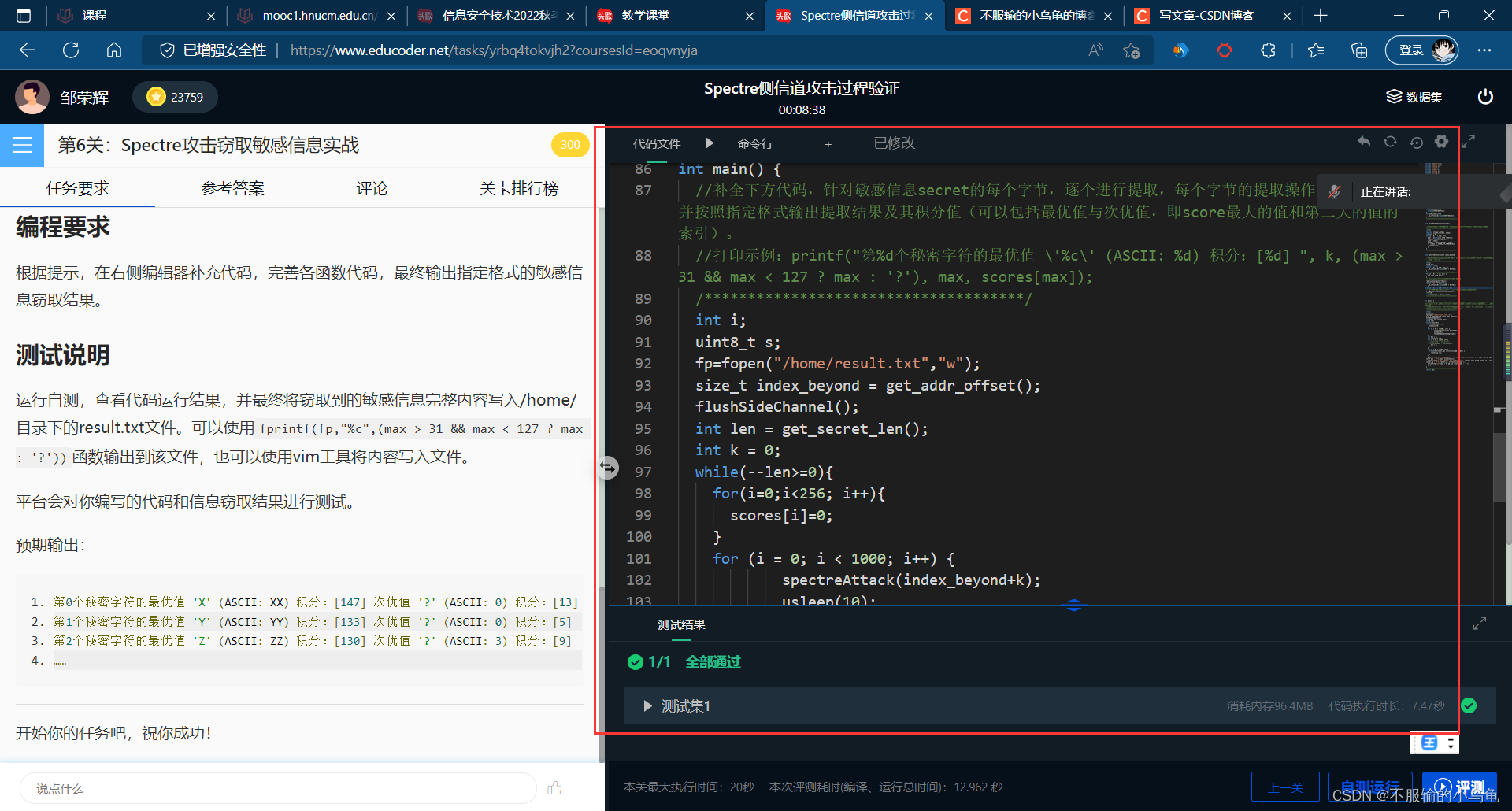1512x811 pixels.
Task: Click the thumbs-up like icon
Action: [x=555, y=788]
